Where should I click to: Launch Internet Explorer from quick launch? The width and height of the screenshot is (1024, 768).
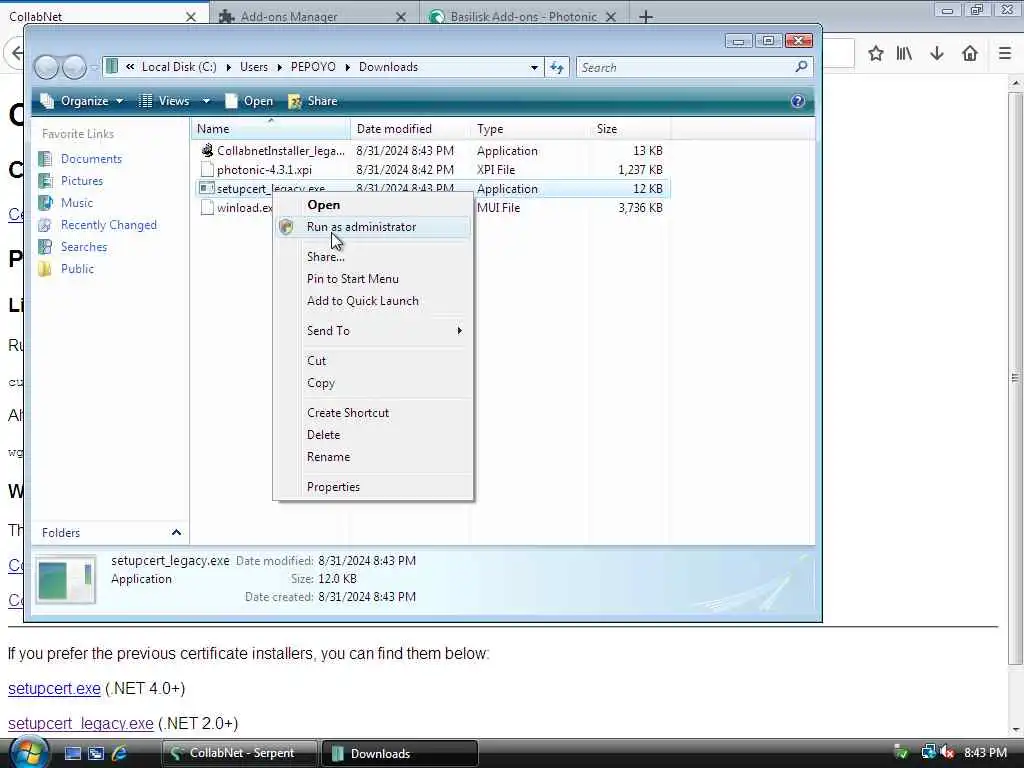coord(119,753)
